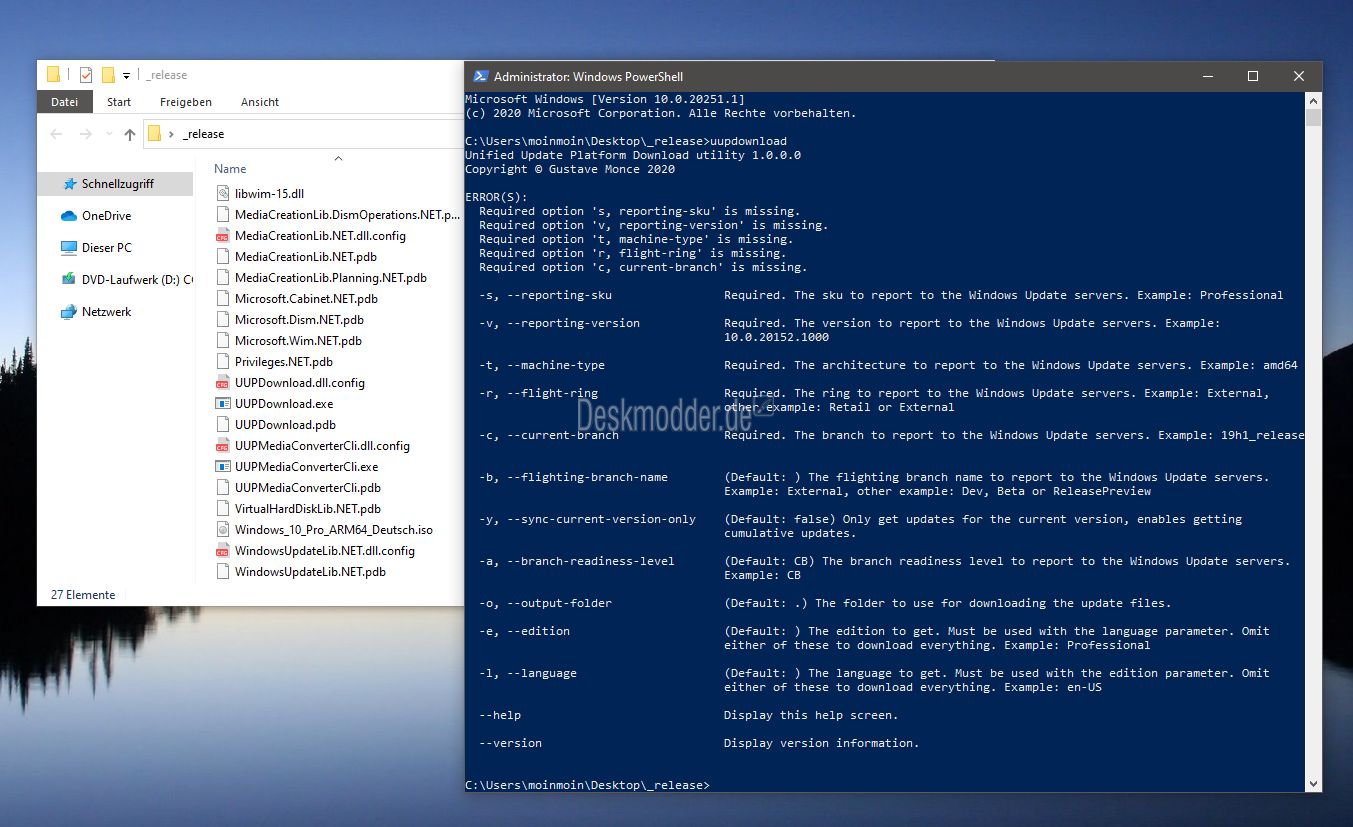
Task: Open the quick access toolbar customize dropdown
Action: coord(127,76)
